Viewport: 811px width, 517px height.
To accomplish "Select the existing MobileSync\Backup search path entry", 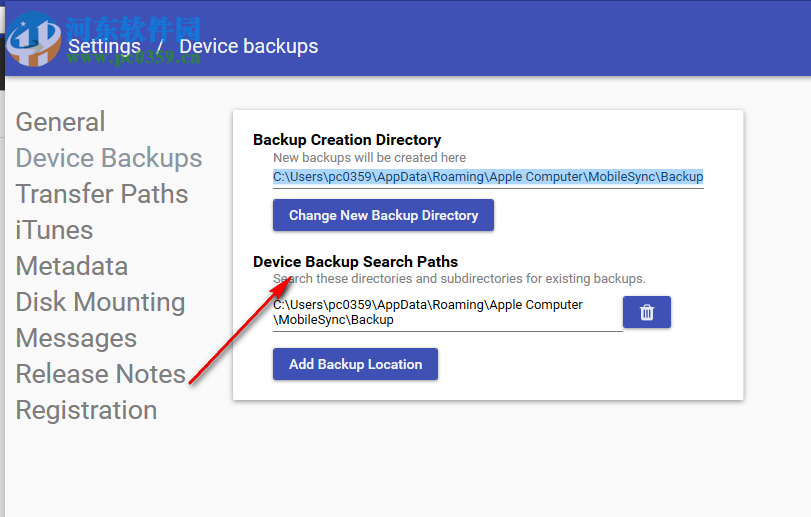I will coord(428,312).
